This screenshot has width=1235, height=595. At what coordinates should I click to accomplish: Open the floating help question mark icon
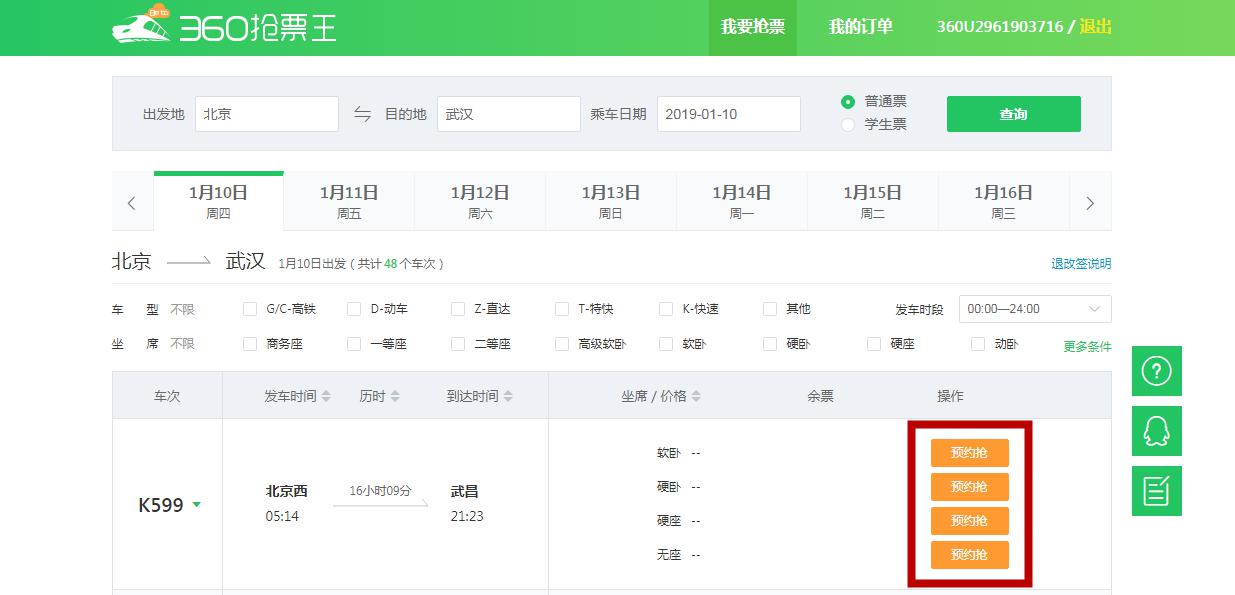1156,371
